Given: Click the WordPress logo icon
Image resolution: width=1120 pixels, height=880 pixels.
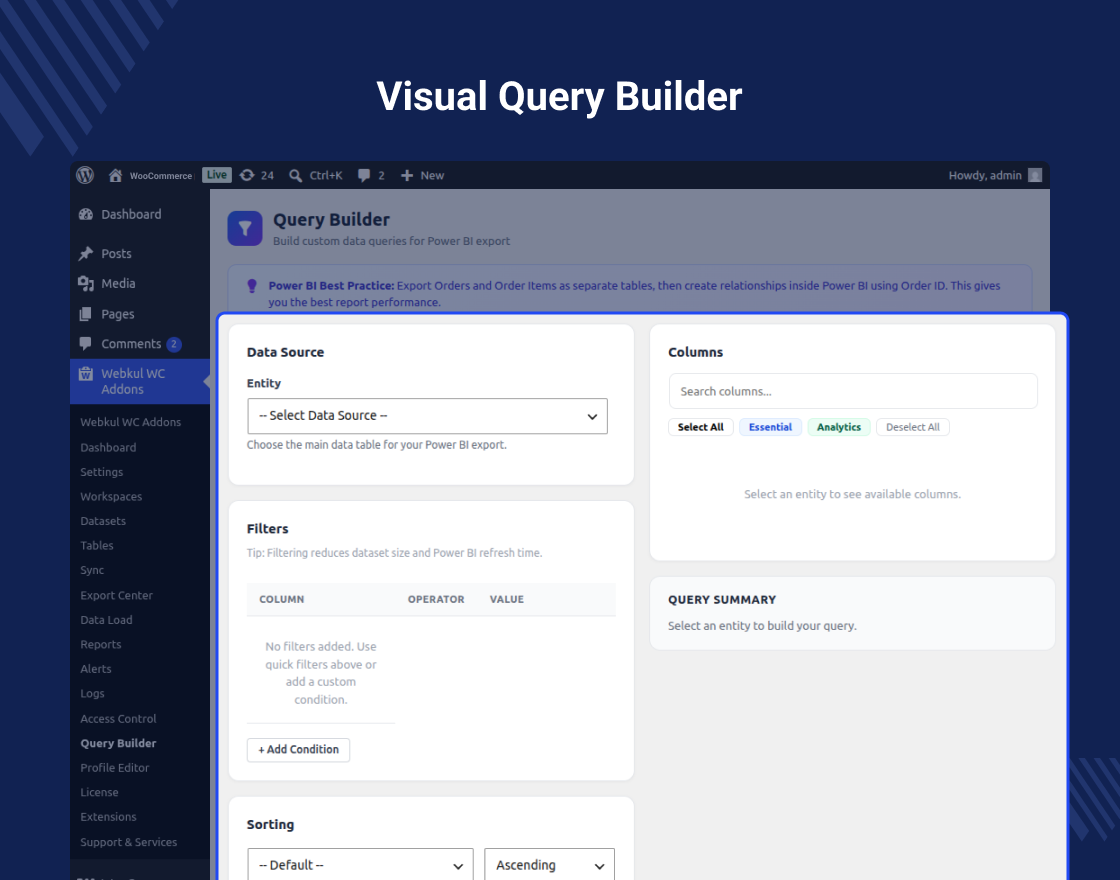Looking at the screenshot, I should (85, 175).
